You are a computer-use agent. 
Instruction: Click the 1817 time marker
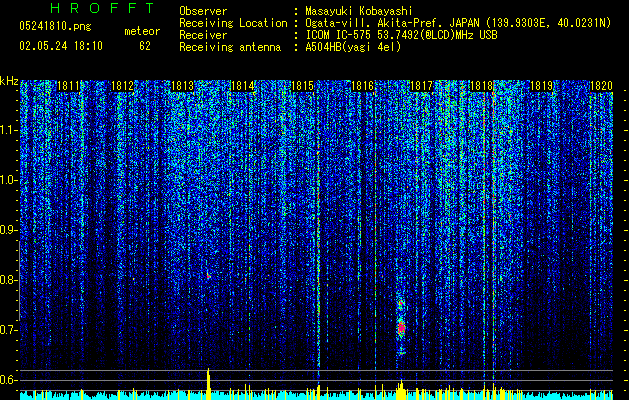click(422, 86)
